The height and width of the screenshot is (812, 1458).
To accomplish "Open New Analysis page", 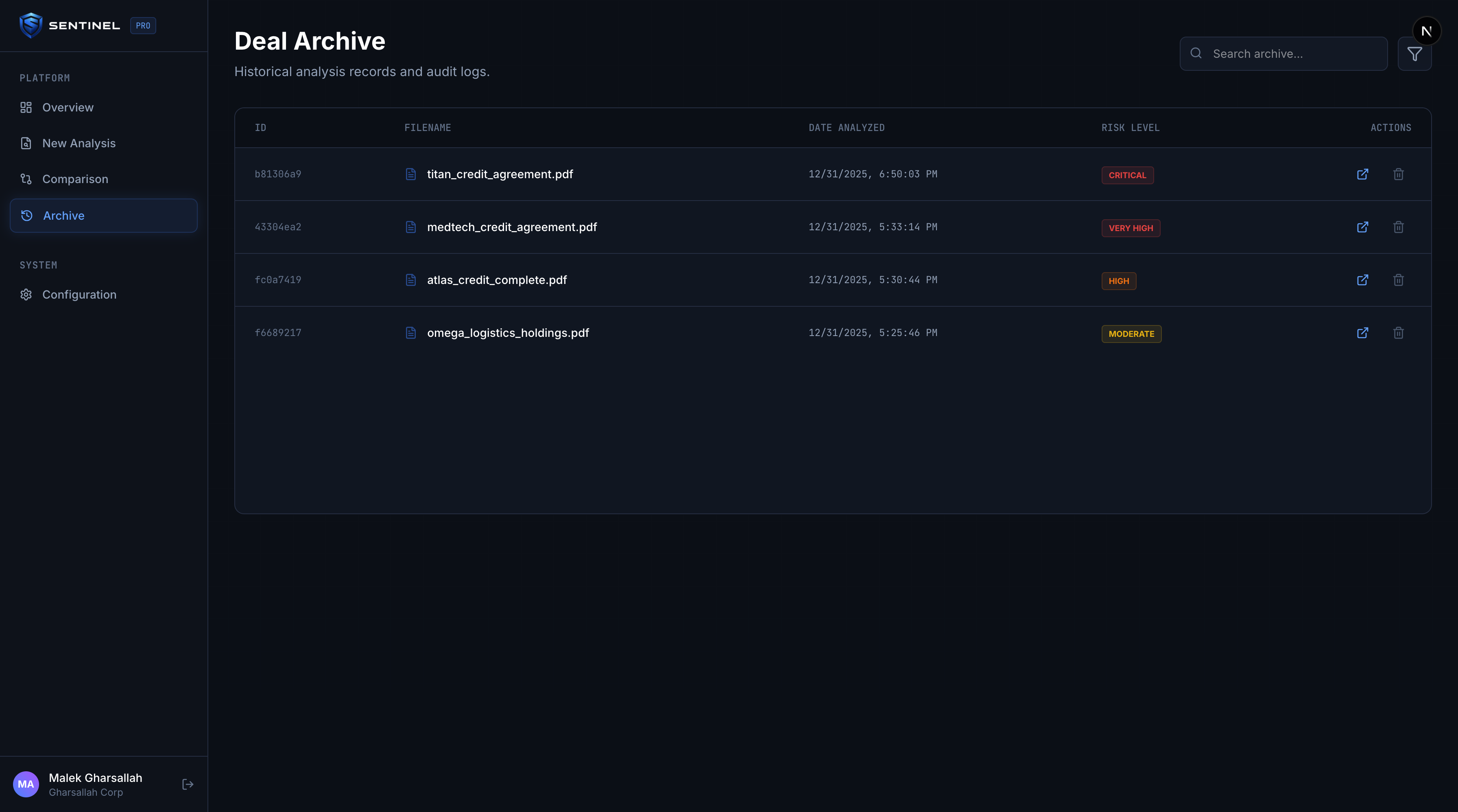I will tap(79, 143).
